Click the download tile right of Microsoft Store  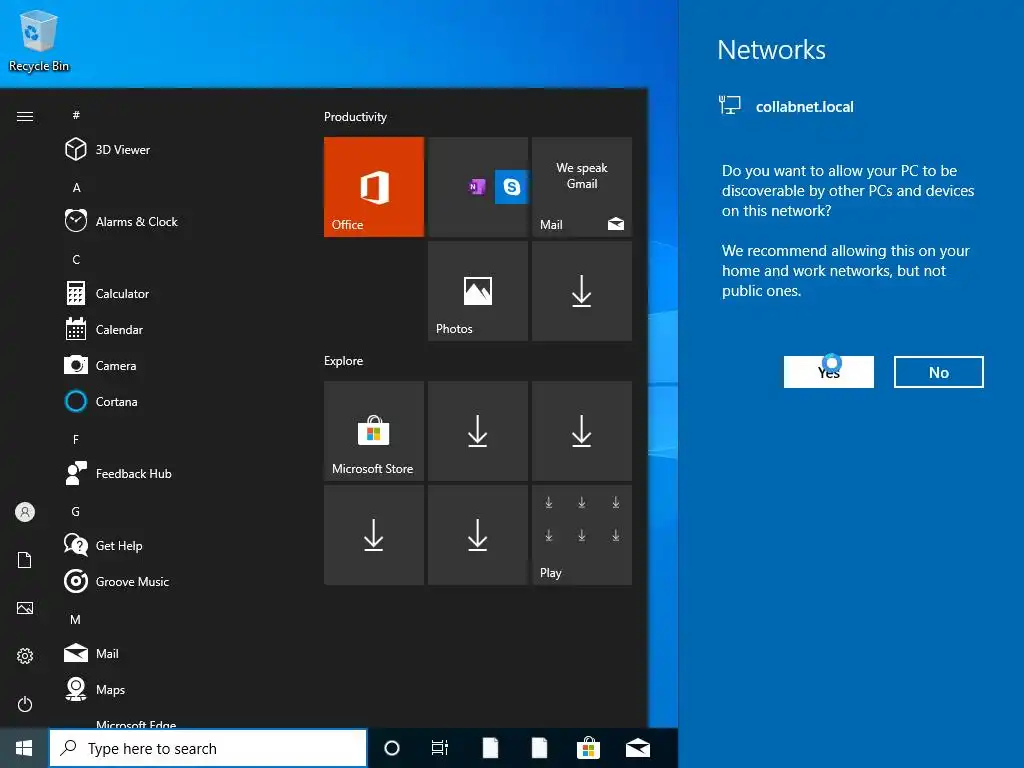(x=477, y=431)
